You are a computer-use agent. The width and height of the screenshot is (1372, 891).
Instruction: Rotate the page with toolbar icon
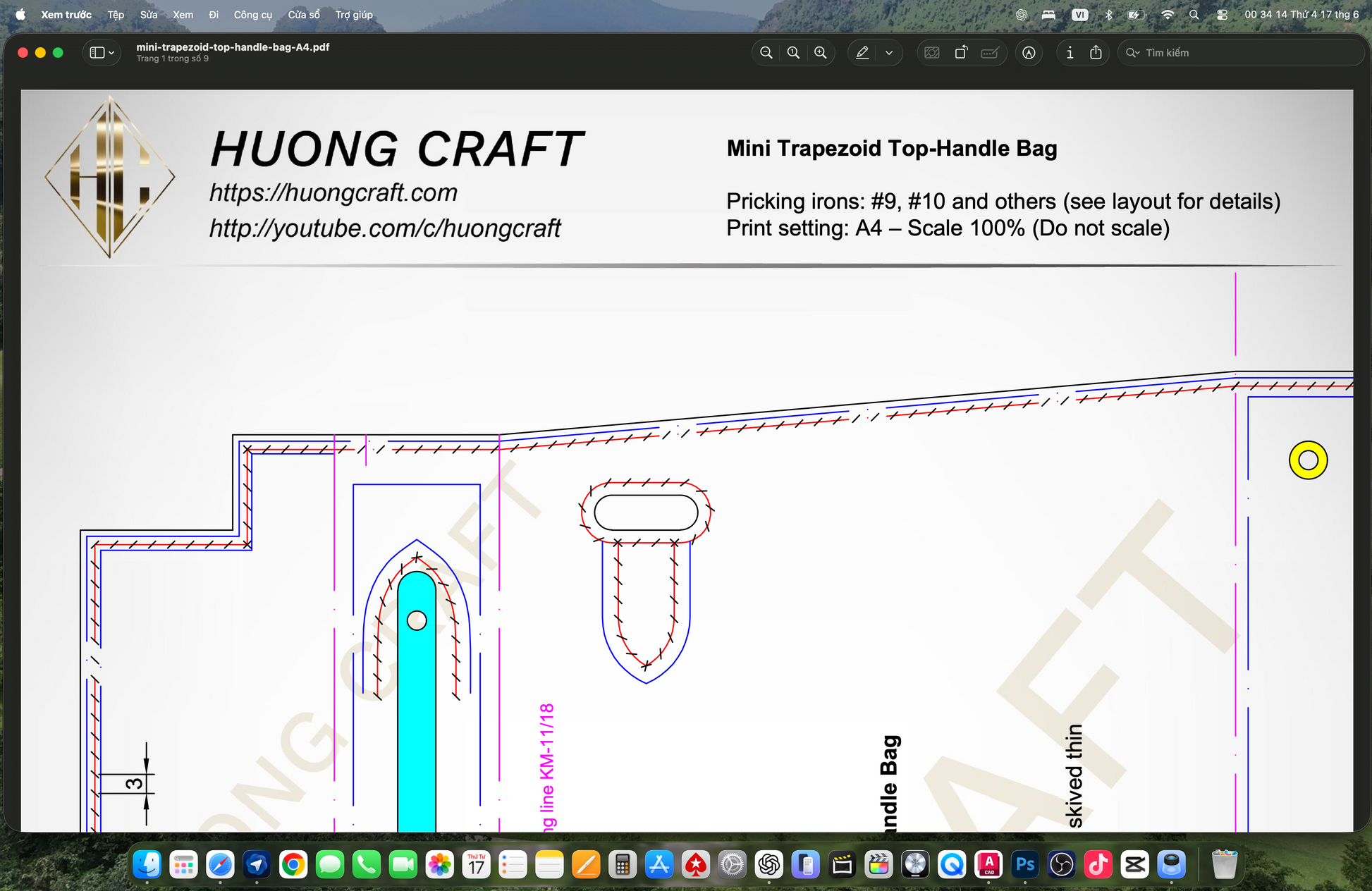pyautogui.click(x=961, y=53)
